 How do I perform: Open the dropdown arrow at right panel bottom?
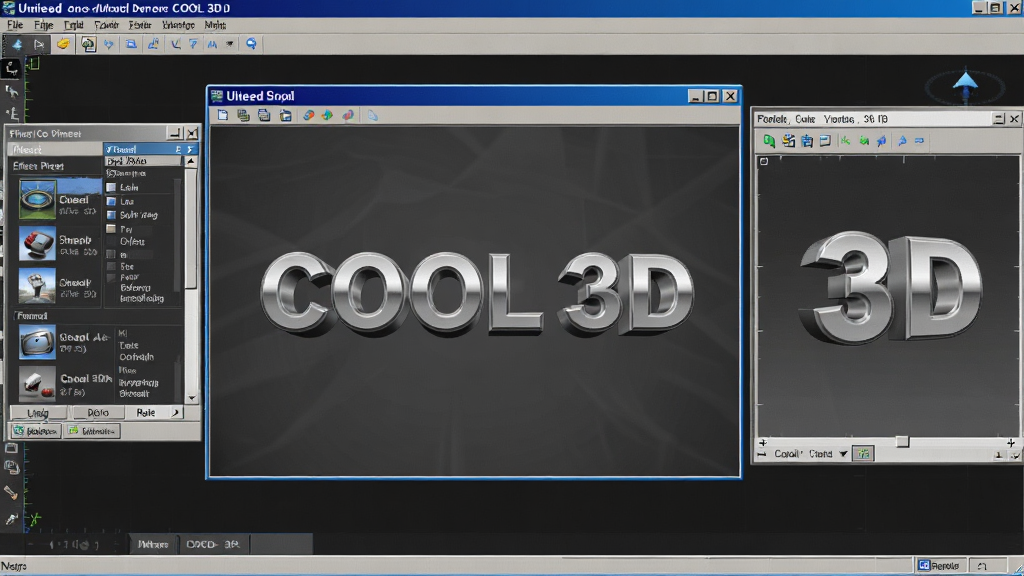[x=843, y=453]
